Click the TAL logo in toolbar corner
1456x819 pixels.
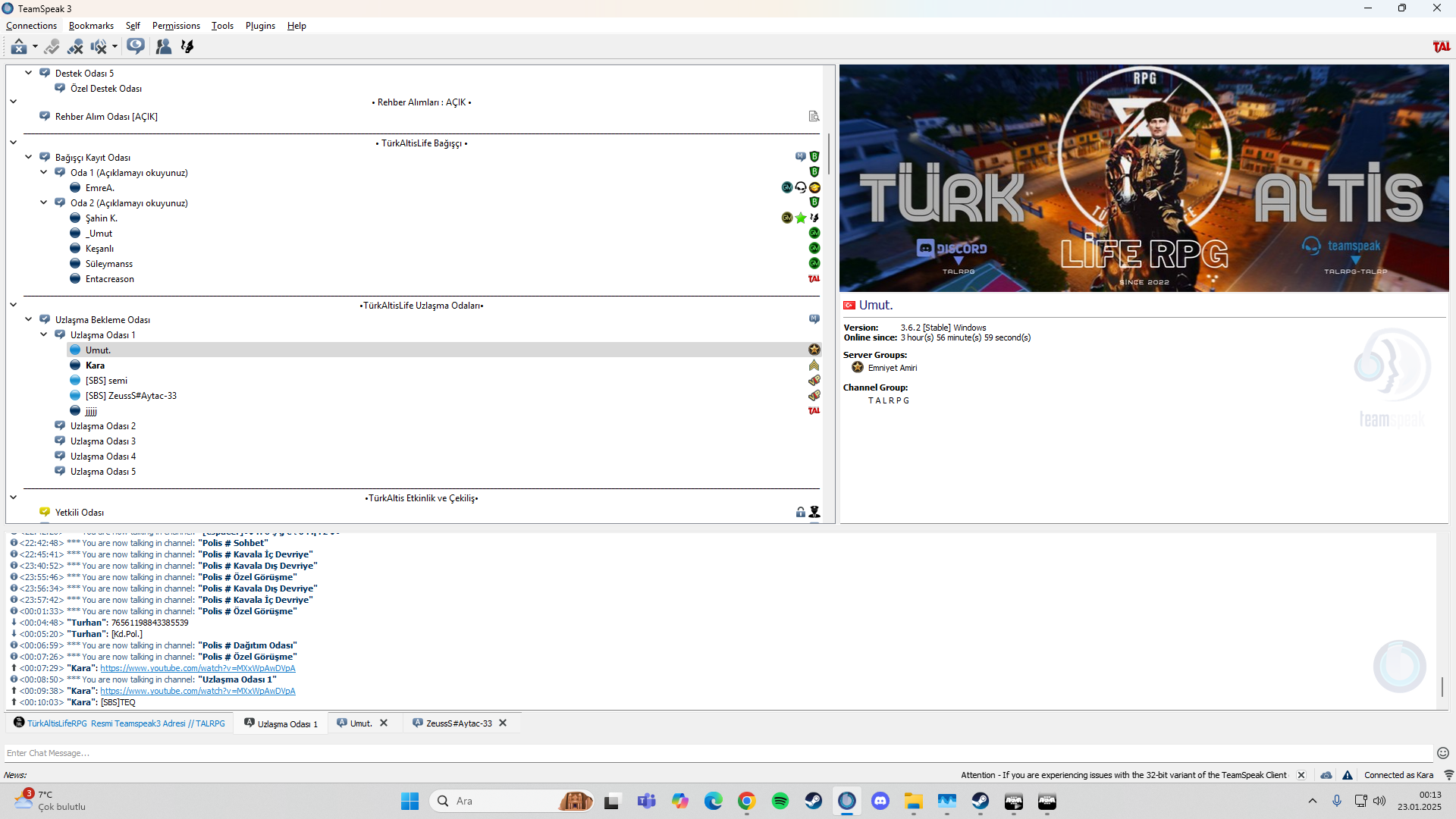(1442, 47)
